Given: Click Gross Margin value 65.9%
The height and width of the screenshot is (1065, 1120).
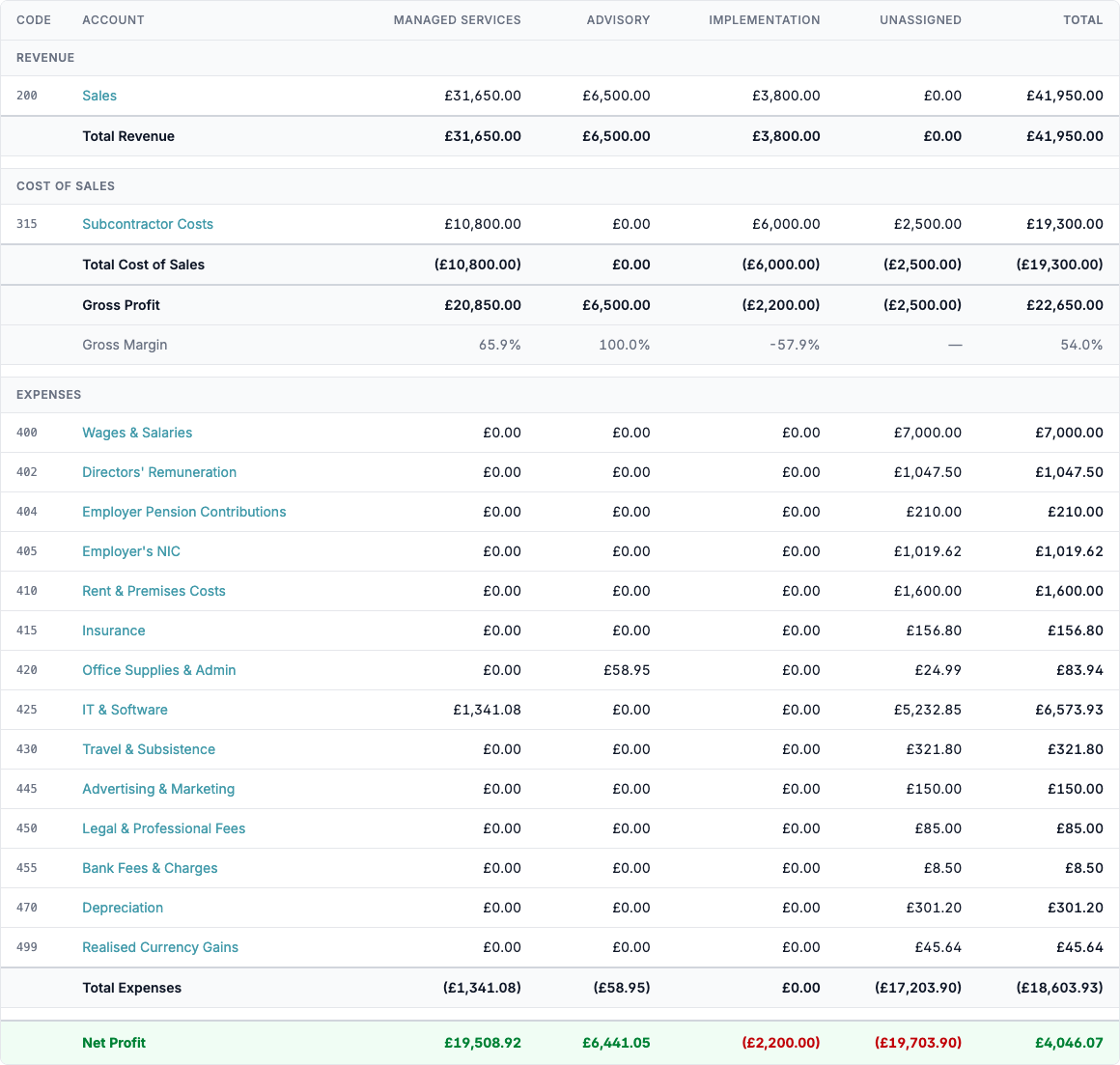Looking at the screenshot, I should point(499,345).
